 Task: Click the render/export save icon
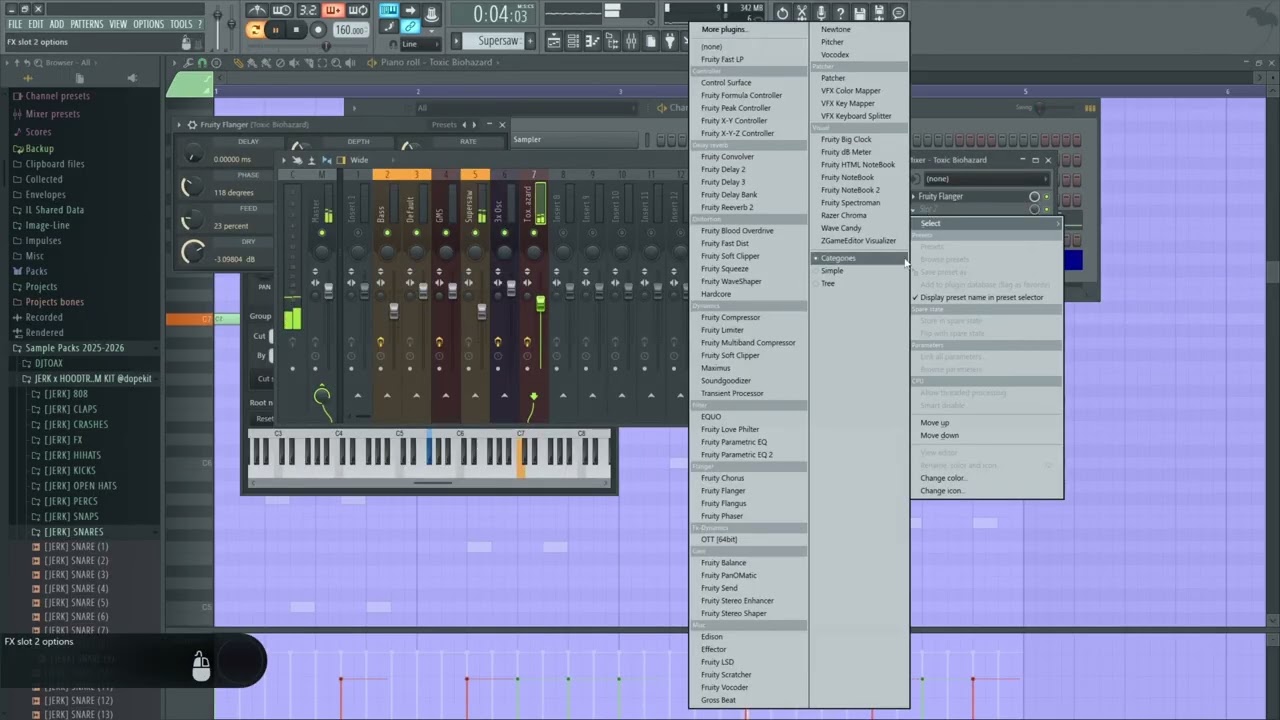click(x=879, y=13)
